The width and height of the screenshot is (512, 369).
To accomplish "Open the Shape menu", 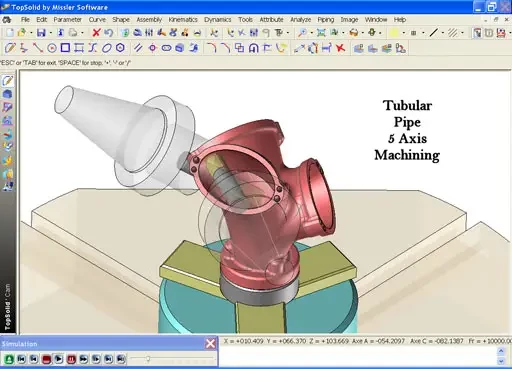I will coord(121,20).
